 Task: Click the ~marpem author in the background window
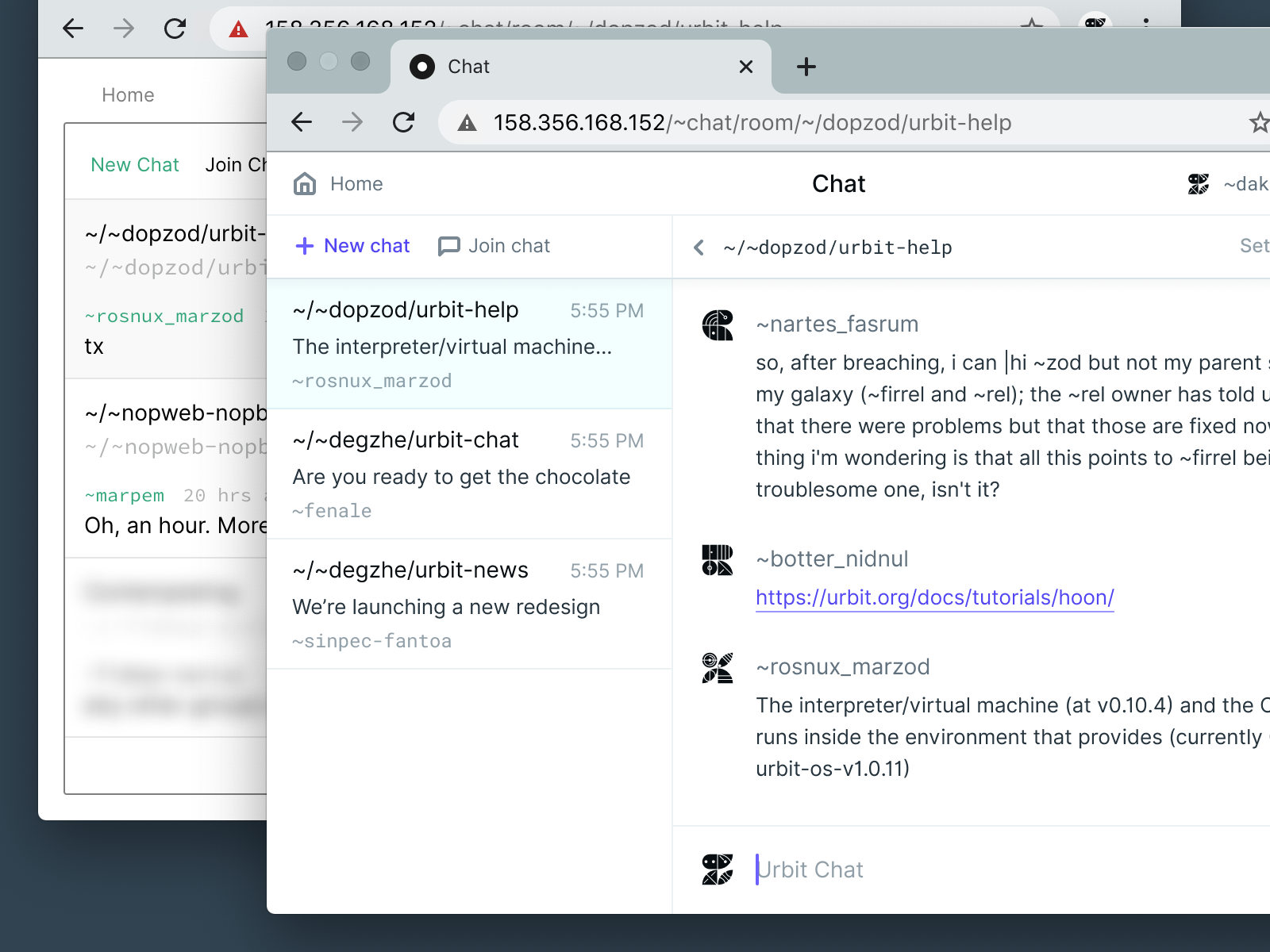click(x=125, y=496)
